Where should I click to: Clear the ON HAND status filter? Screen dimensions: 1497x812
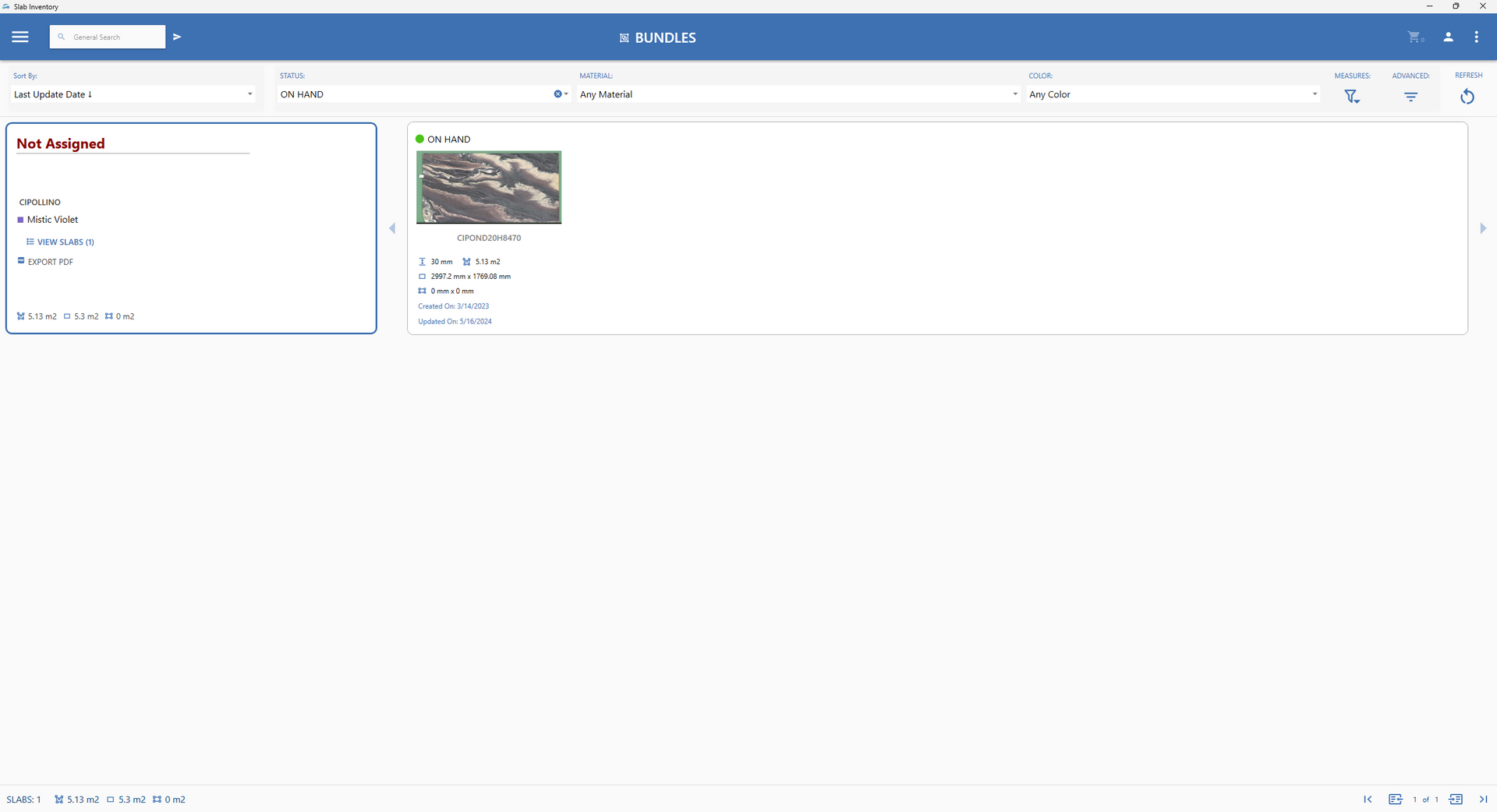coord(557,94)
